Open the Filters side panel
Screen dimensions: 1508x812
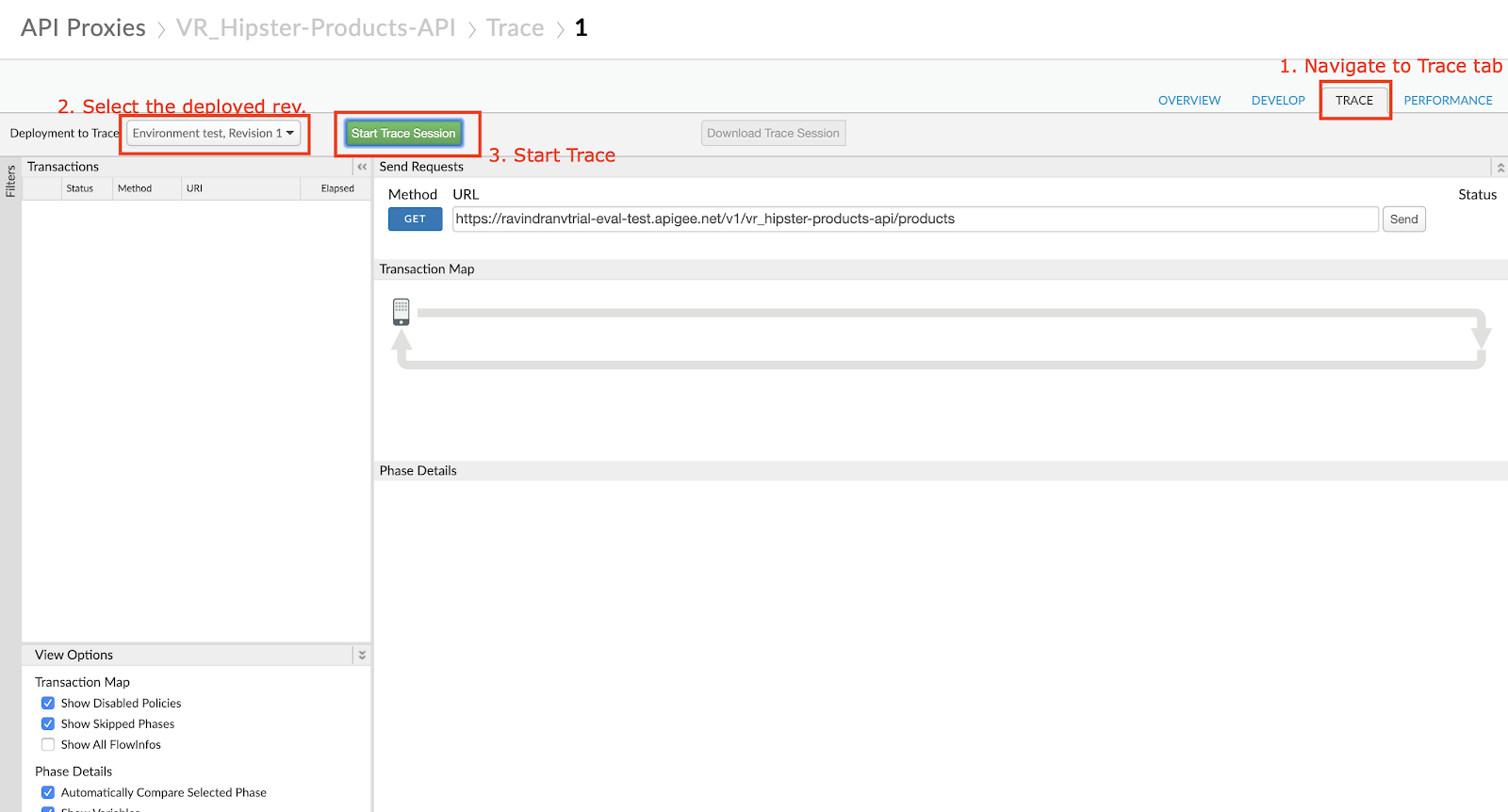[10, 181]
